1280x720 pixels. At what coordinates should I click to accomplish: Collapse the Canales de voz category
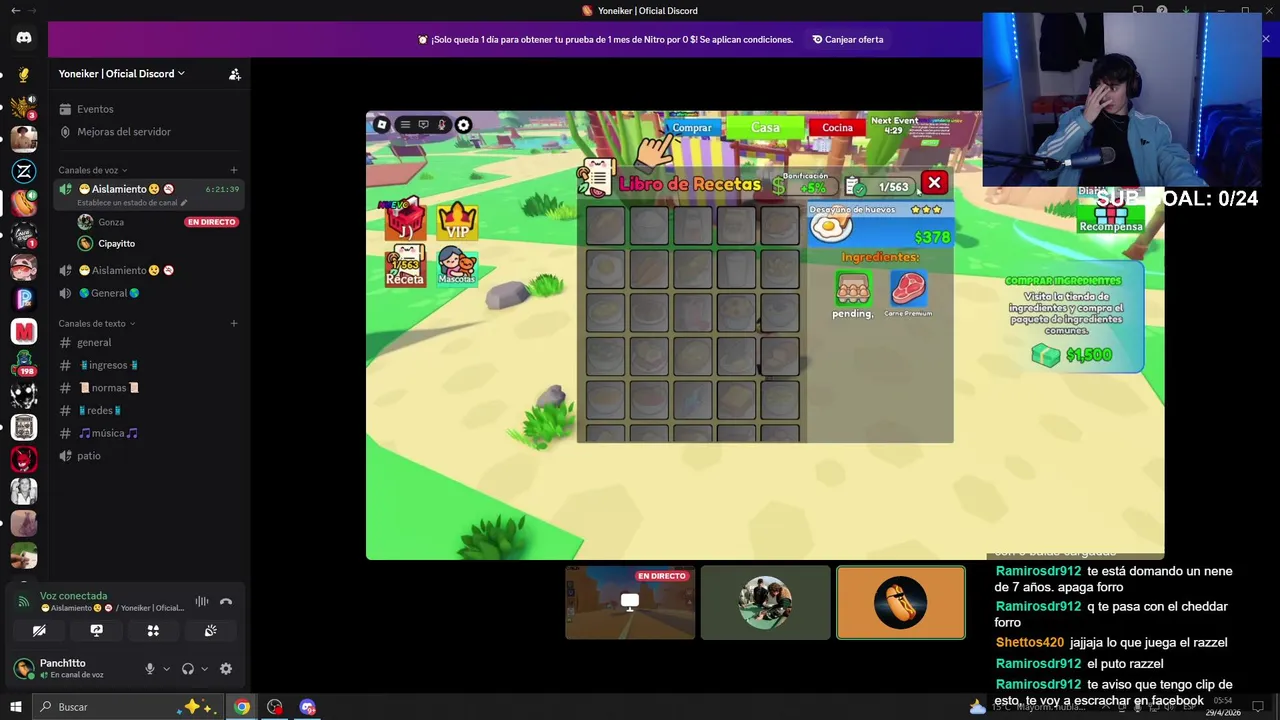[x=92, y=170]
